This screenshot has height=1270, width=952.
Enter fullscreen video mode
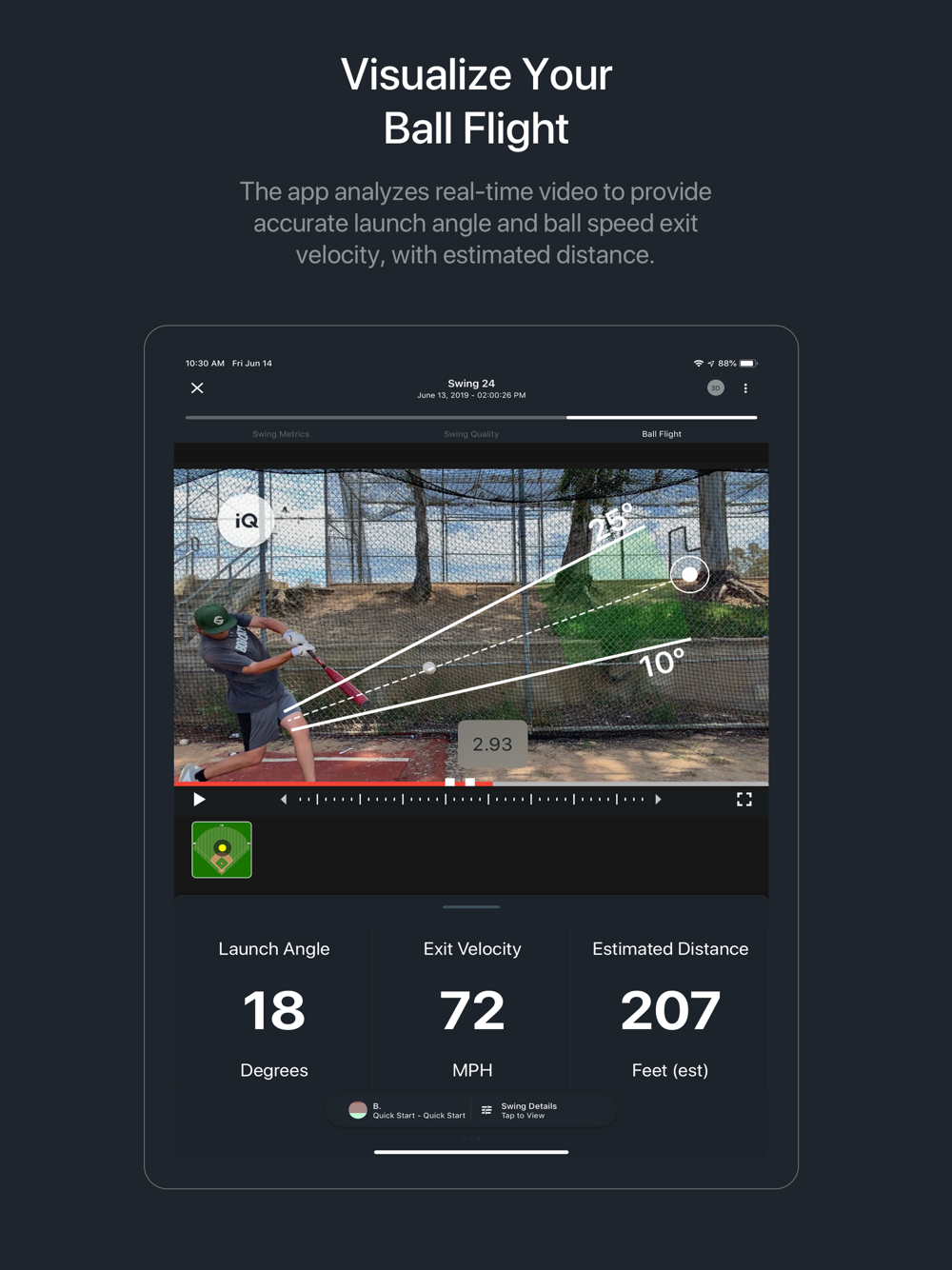pyautogui.click(x=744, y=800)
